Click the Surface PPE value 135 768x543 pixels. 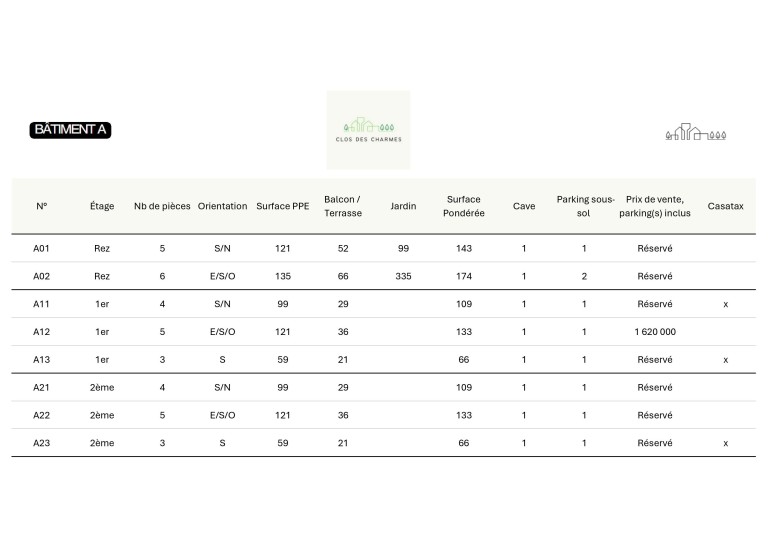[283, 276]
